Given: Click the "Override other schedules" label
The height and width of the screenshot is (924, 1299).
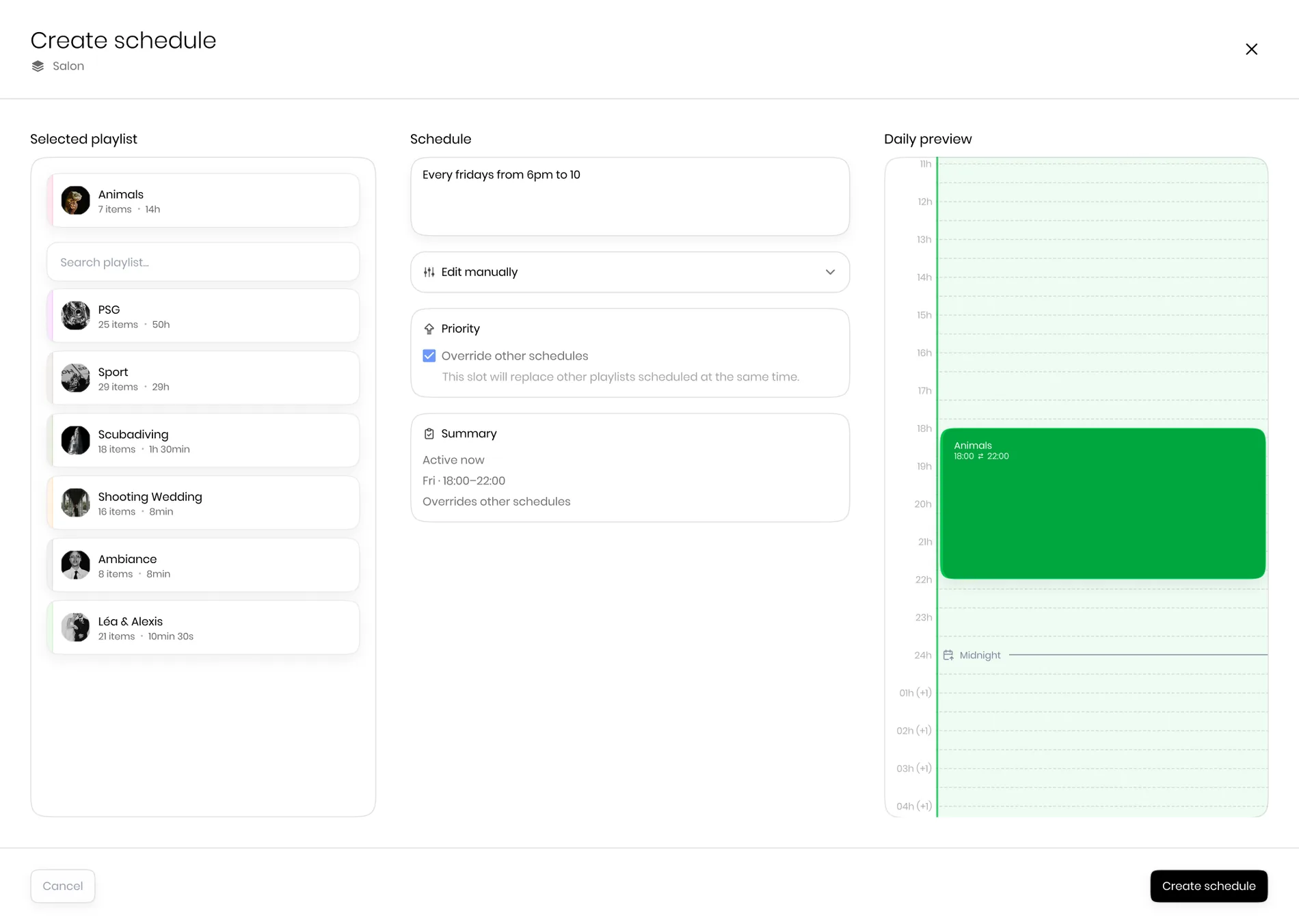Looking at the screenshot, I should pos(515,356).
